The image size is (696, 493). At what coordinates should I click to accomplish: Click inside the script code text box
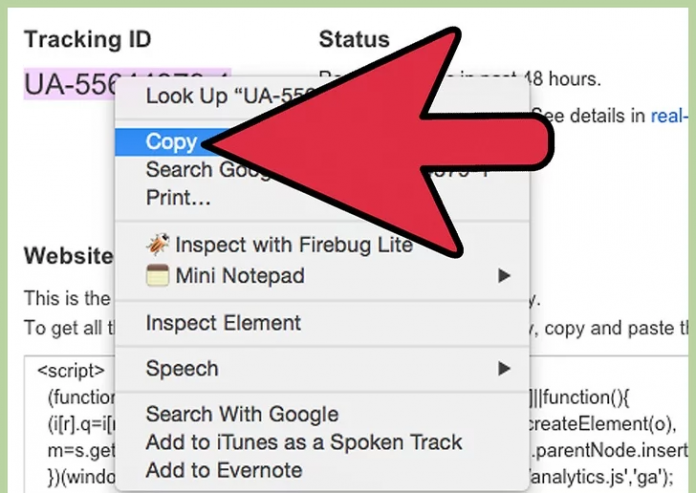tap(70, 420)
